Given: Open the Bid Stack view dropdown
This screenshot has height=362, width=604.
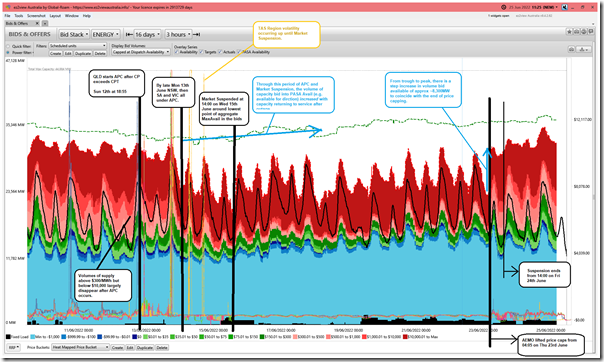Looking at the screenshot, I should (74, 34).
